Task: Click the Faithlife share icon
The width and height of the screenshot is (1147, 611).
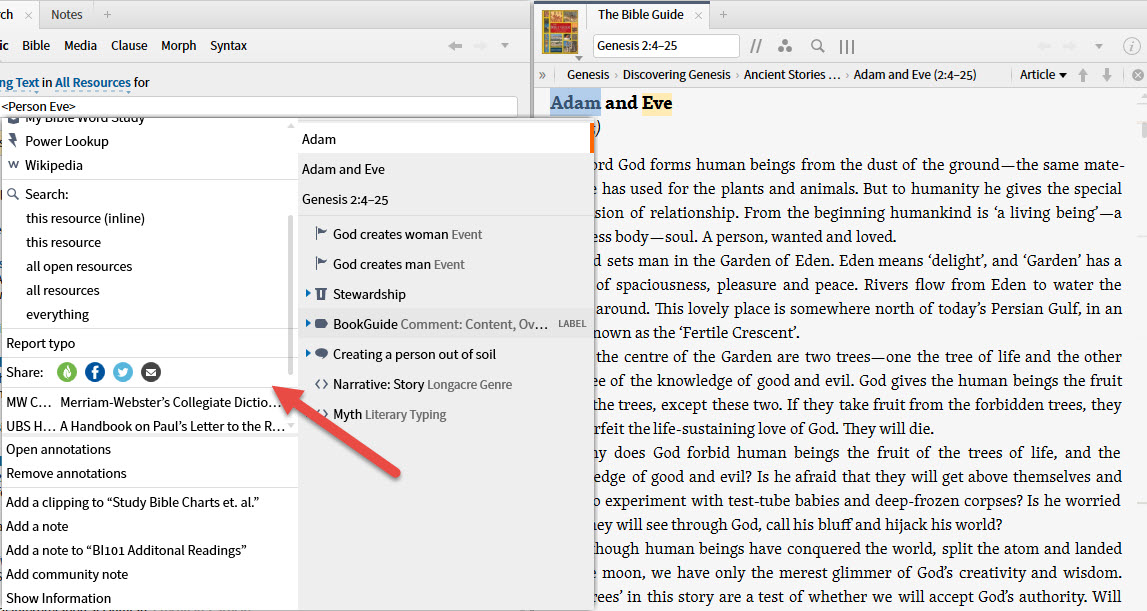Action: coord(67,372)
